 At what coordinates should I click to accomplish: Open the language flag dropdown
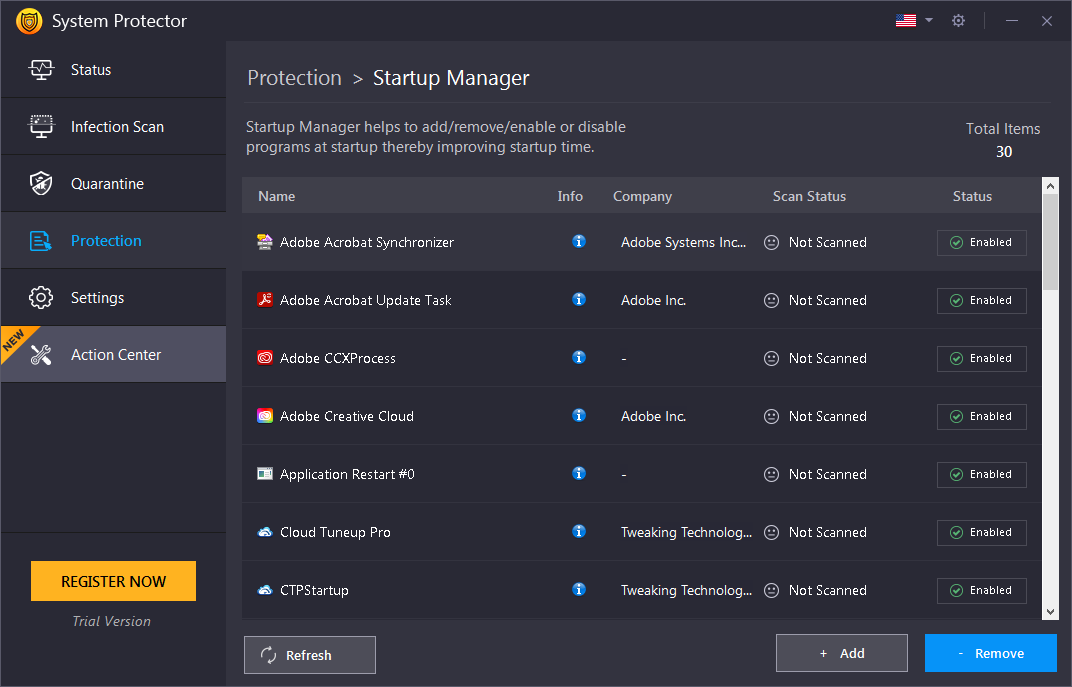[x=913, y=19]
